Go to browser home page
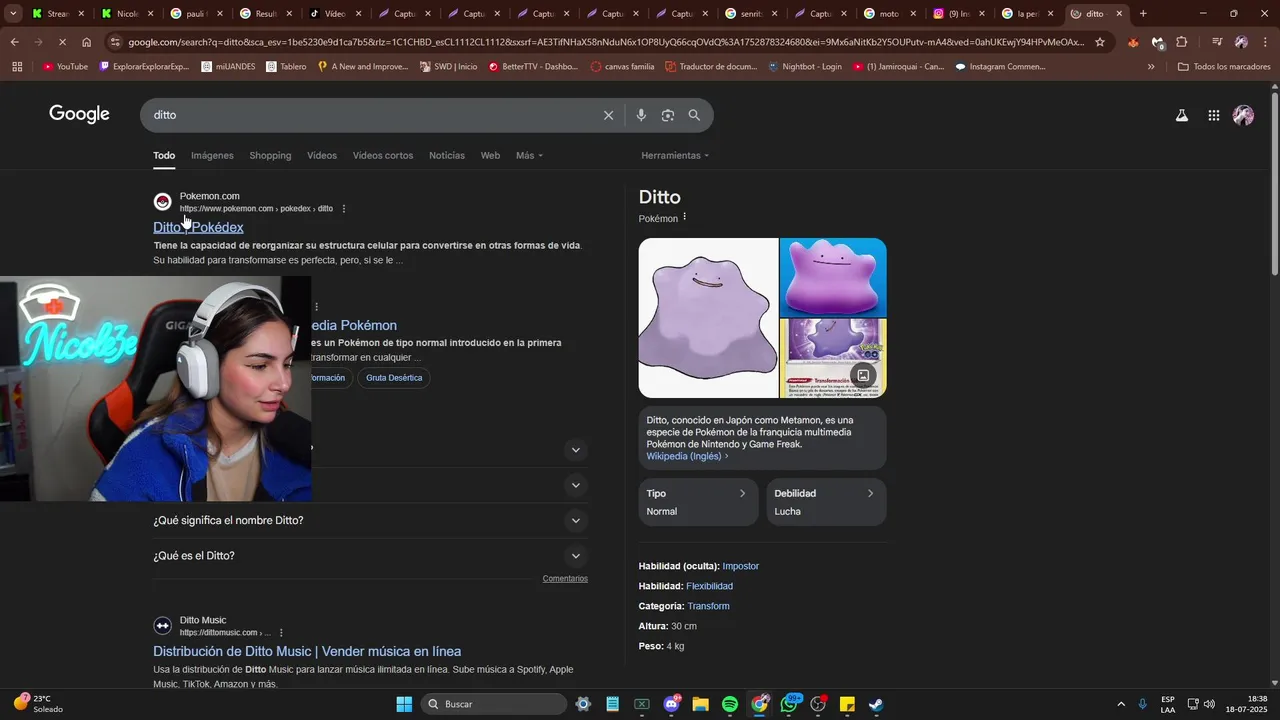This screenshot has height=720, width=1280. pyautogui.click(x=86, y=42)
